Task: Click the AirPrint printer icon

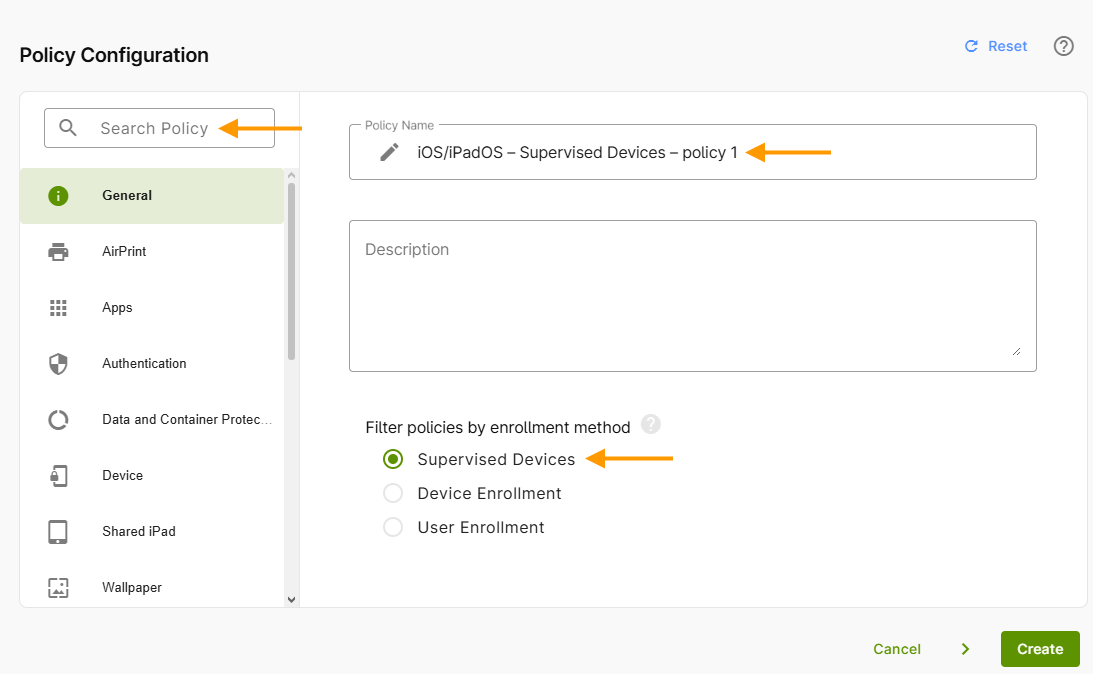Action: point(59,252)
